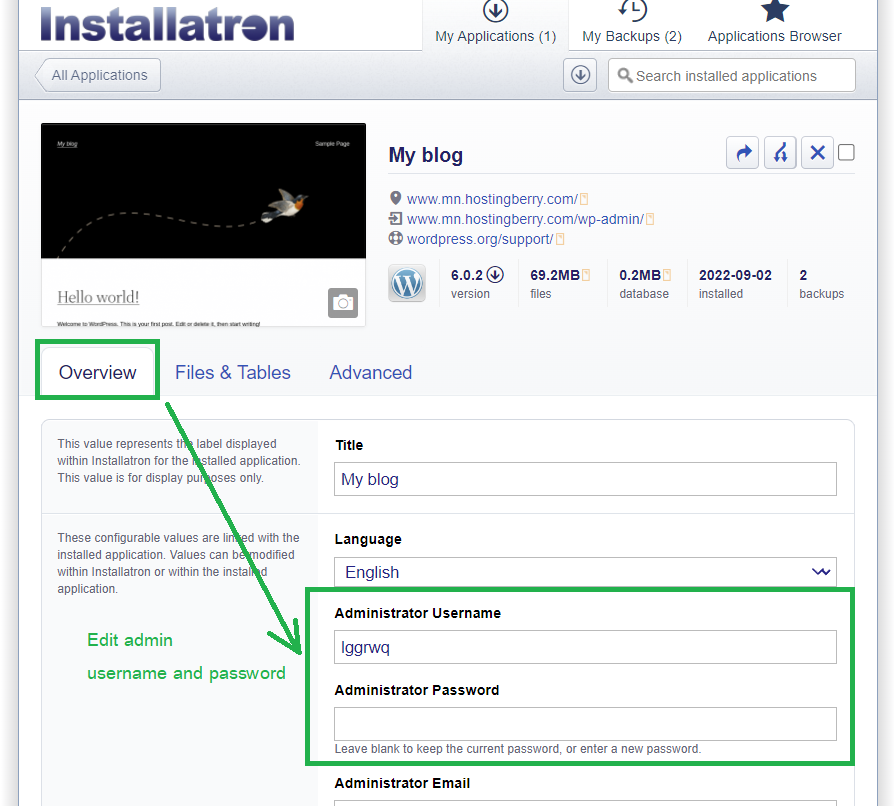Click the Administrator Password field

click(x=585, y=724)
